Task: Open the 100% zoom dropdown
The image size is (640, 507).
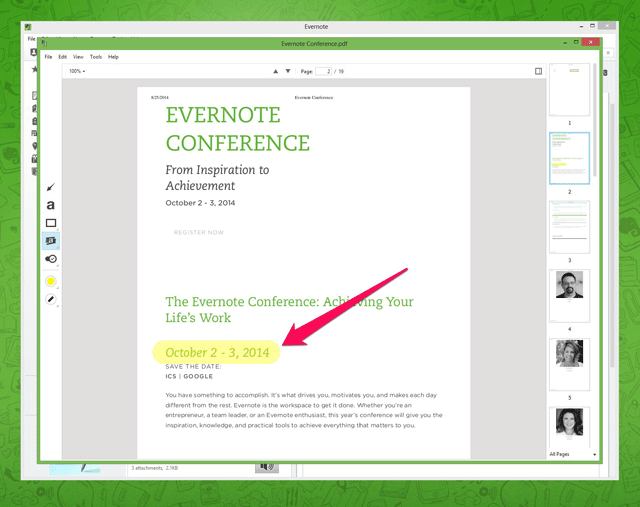Action: coord(77,71)
